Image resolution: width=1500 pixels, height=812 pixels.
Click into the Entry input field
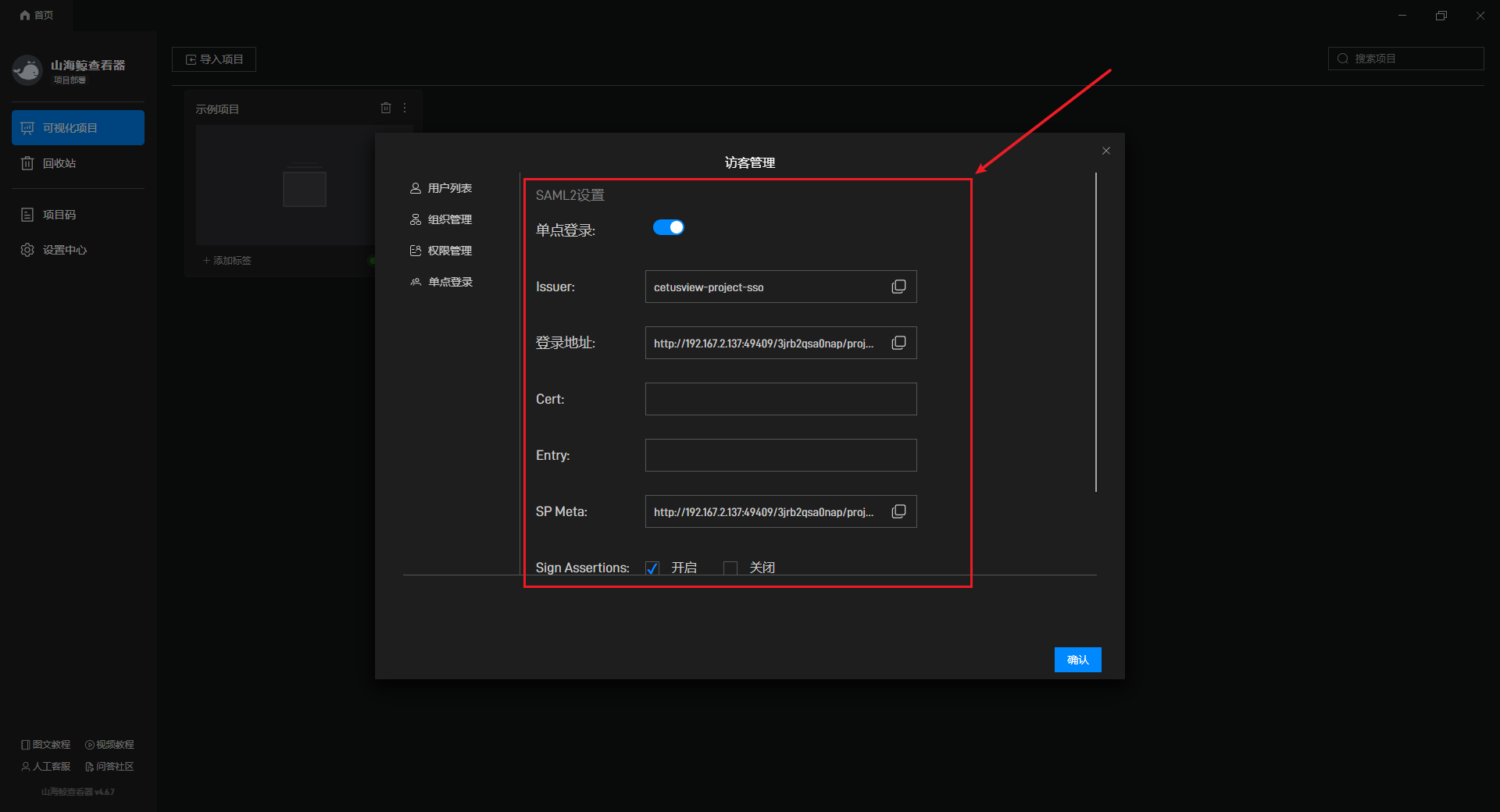click(x=780, y=455)
